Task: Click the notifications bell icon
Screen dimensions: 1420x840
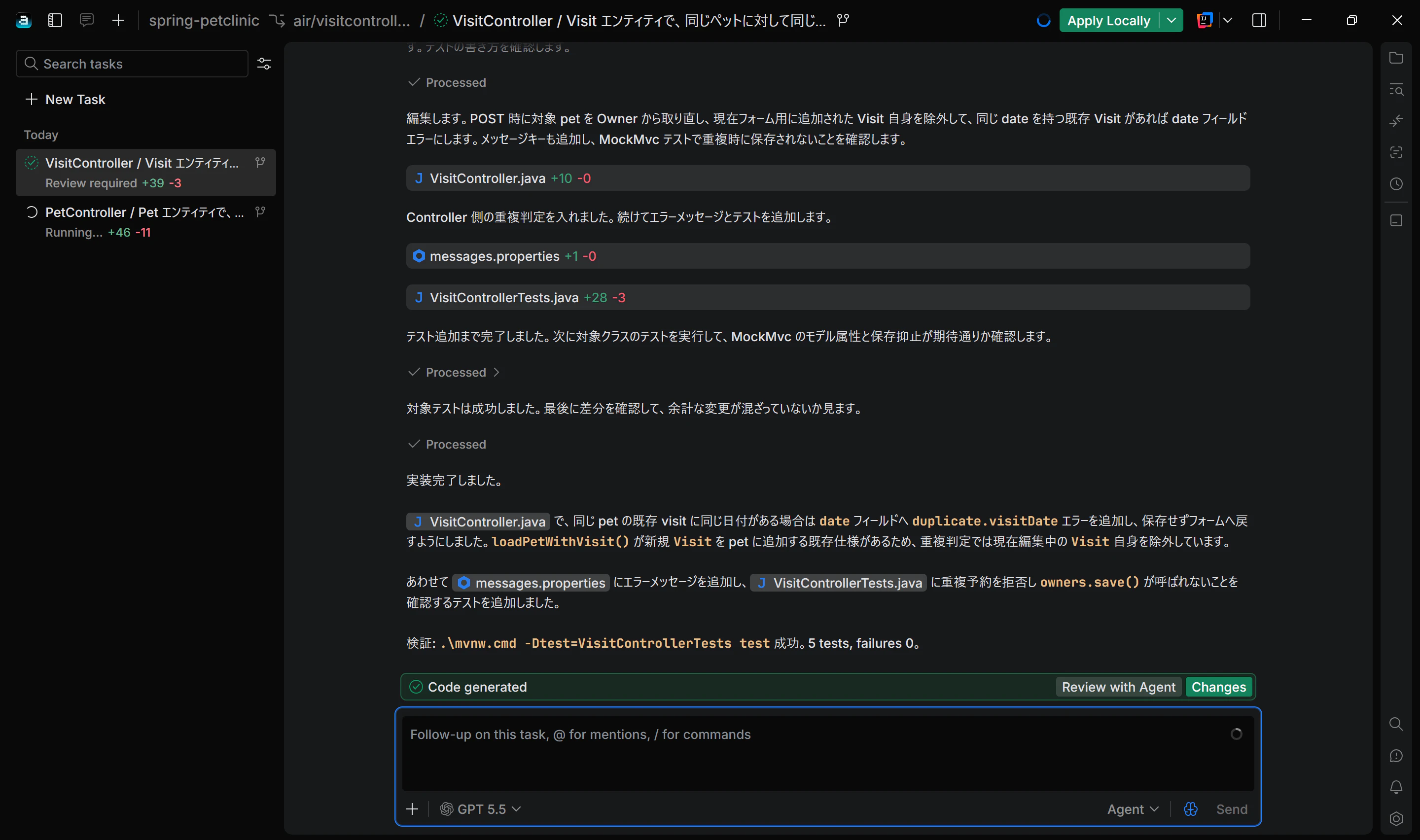Action: pos(1396,787)
